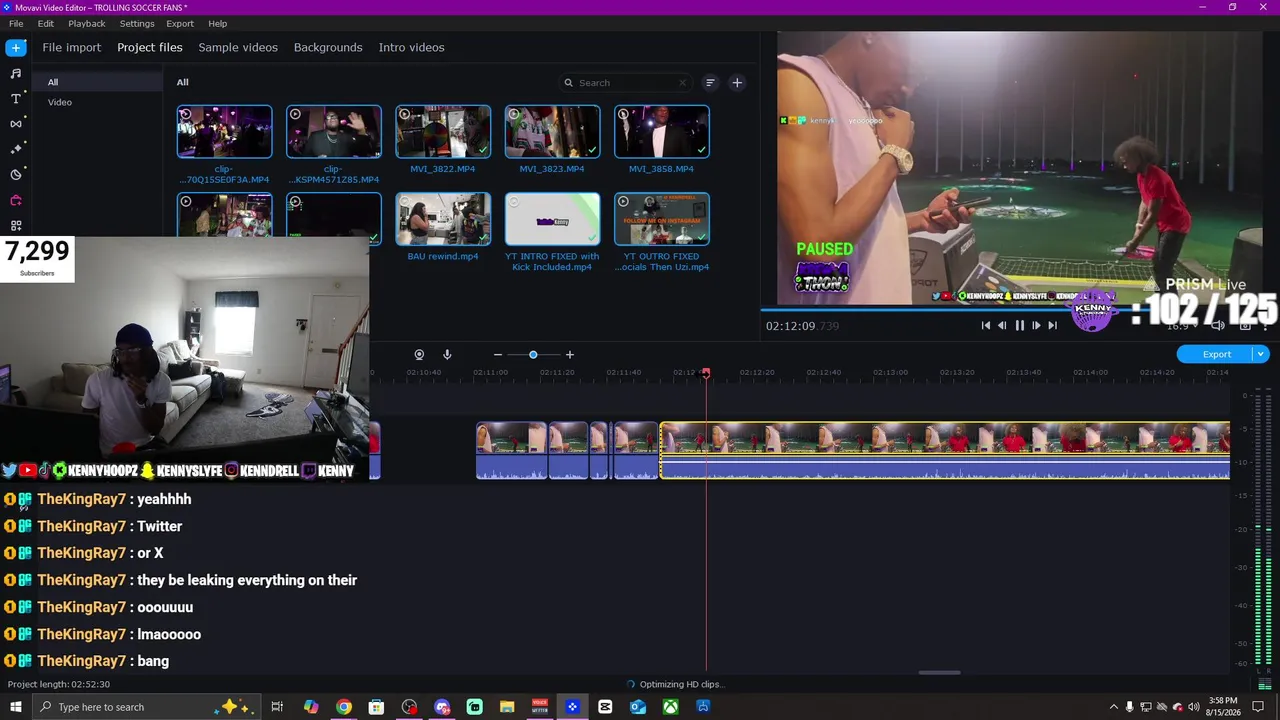
Task: Open the Audio music-note panel
Action: tap(15, 73)
